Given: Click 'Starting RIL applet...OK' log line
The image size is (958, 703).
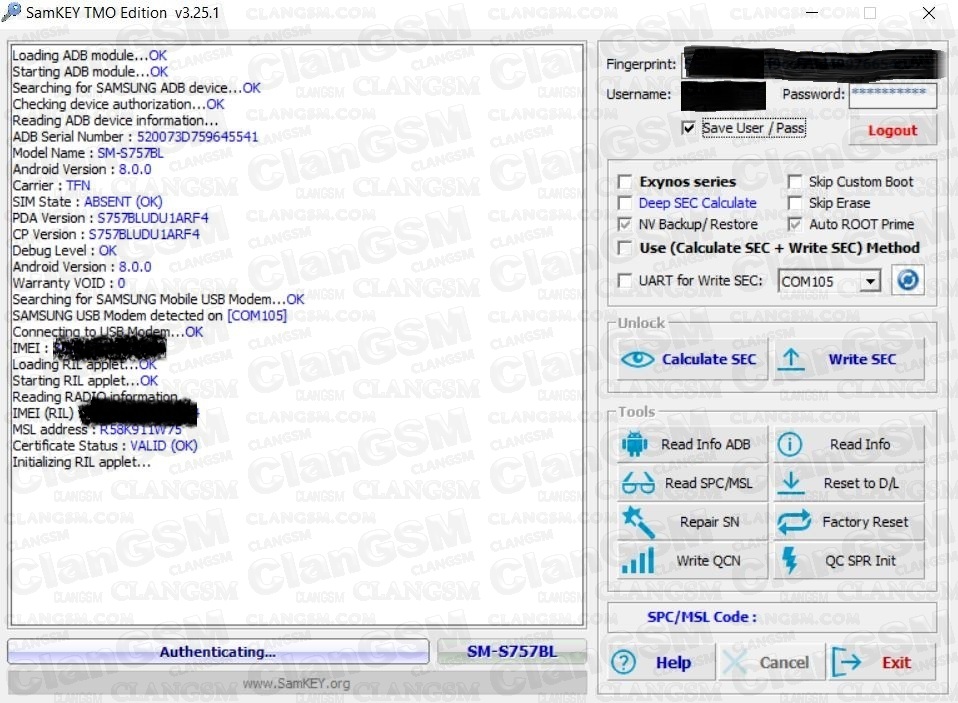Looking at the screenshot, I should (x=85, y=381).
